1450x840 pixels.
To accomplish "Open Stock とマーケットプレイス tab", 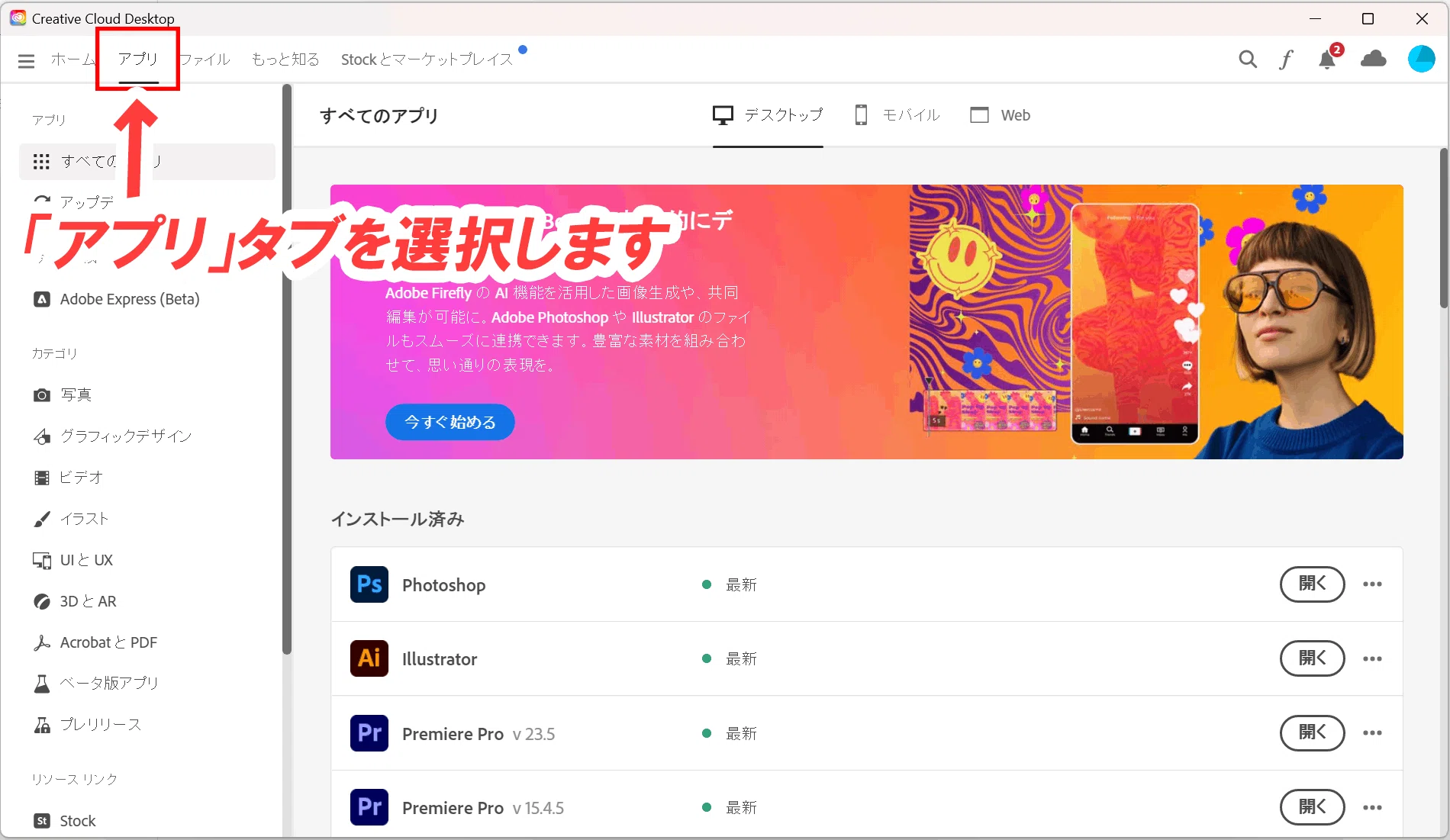I will point(427,60).
